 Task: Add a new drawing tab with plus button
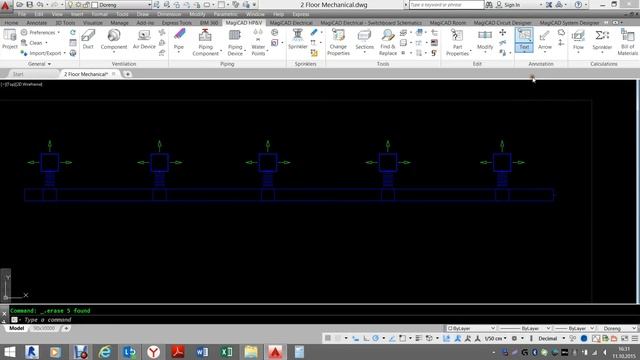point(127,74)
